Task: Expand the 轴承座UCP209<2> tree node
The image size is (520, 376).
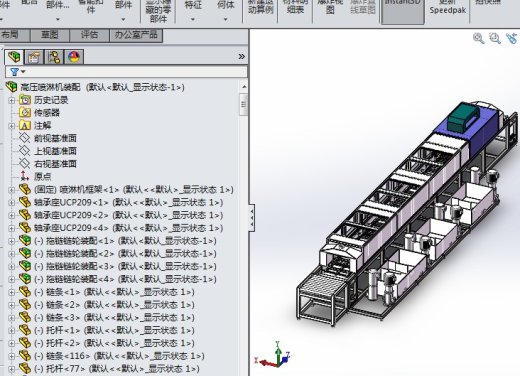Action: pos(12,215)
